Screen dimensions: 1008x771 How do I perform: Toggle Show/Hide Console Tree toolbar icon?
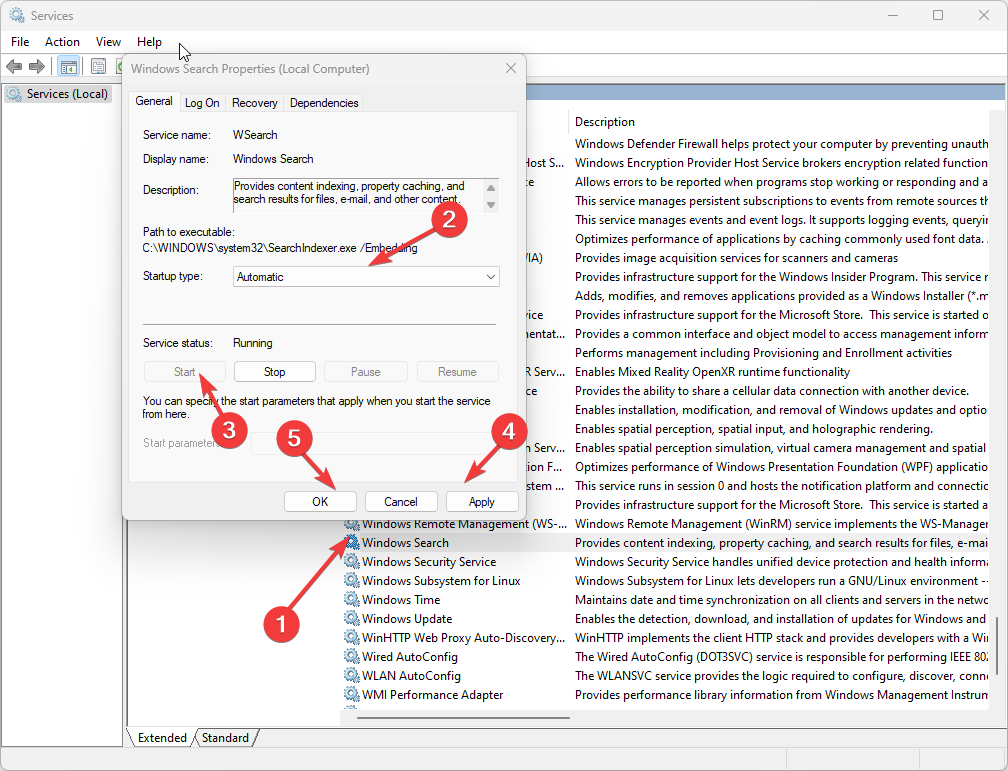(x=68, y=66)
